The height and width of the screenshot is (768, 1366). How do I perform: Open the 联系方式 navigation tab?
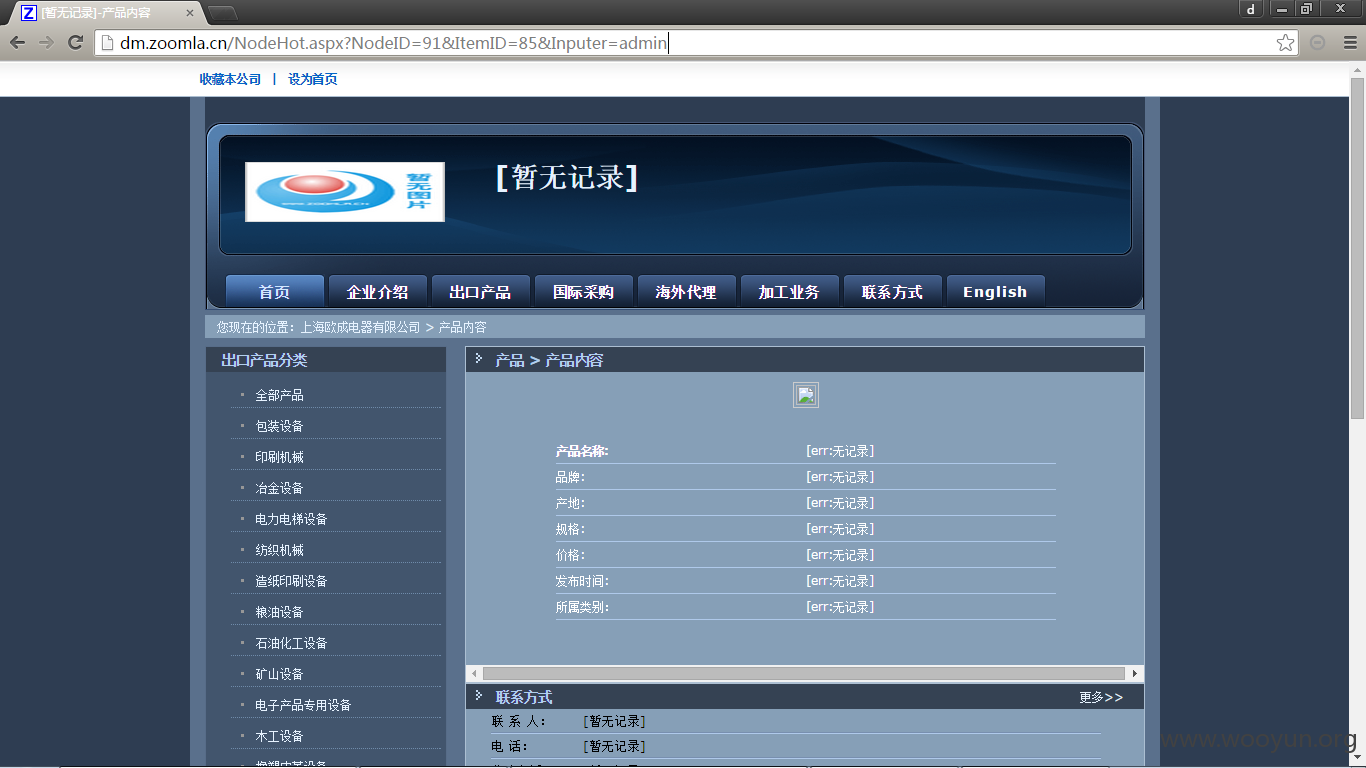pos(892,292)
